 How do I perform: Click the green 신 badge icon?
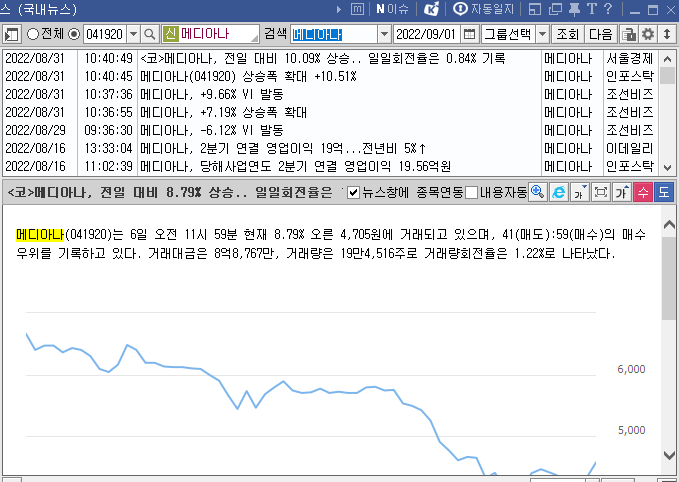point(171,34)
